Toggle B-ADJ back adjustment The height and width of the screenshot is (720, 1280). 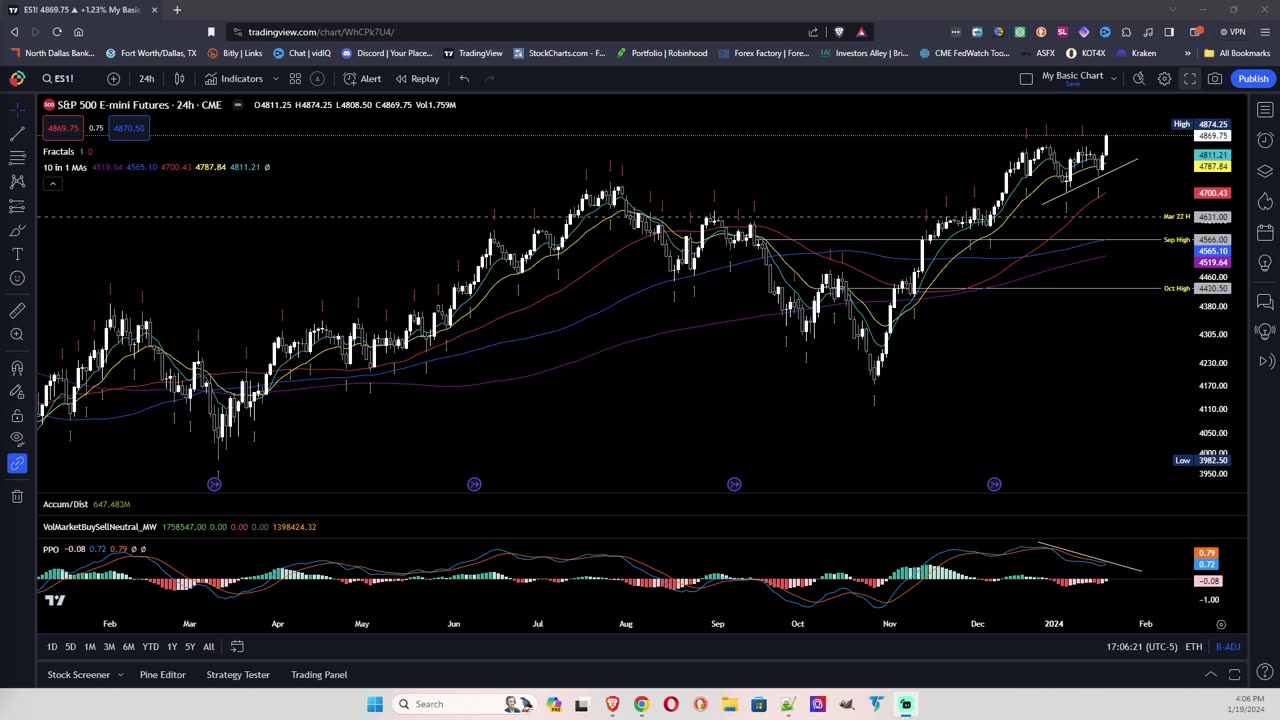point(1228,647)
